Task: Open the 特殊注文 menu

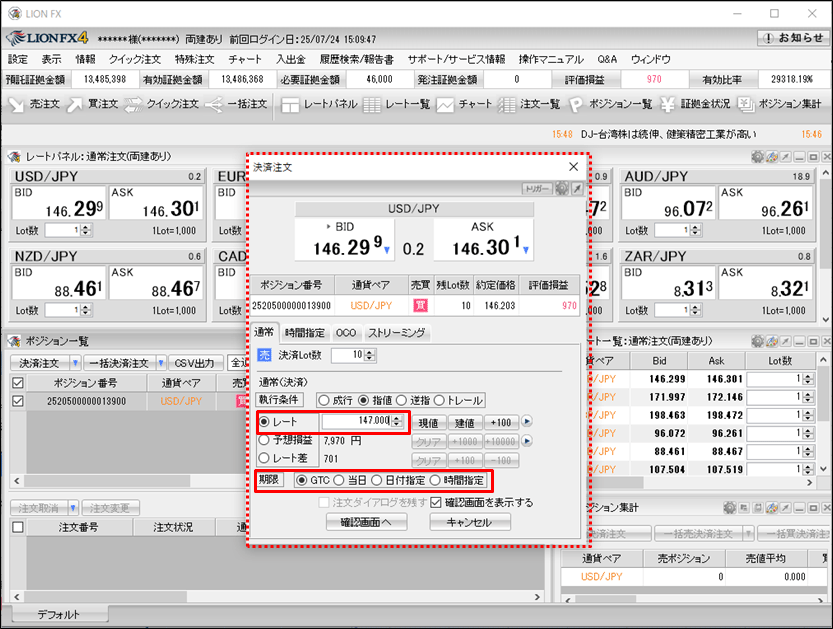Action: click(x=194, y=59)
